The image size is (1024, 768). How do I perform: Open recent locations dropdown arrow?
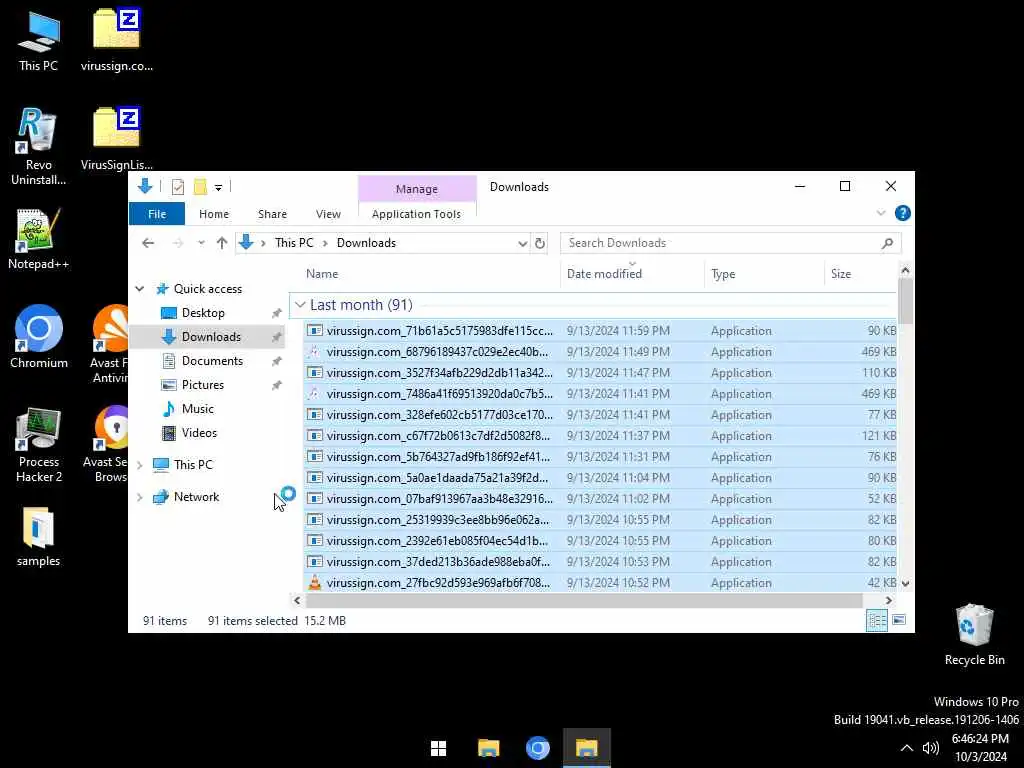click(201, 243)
